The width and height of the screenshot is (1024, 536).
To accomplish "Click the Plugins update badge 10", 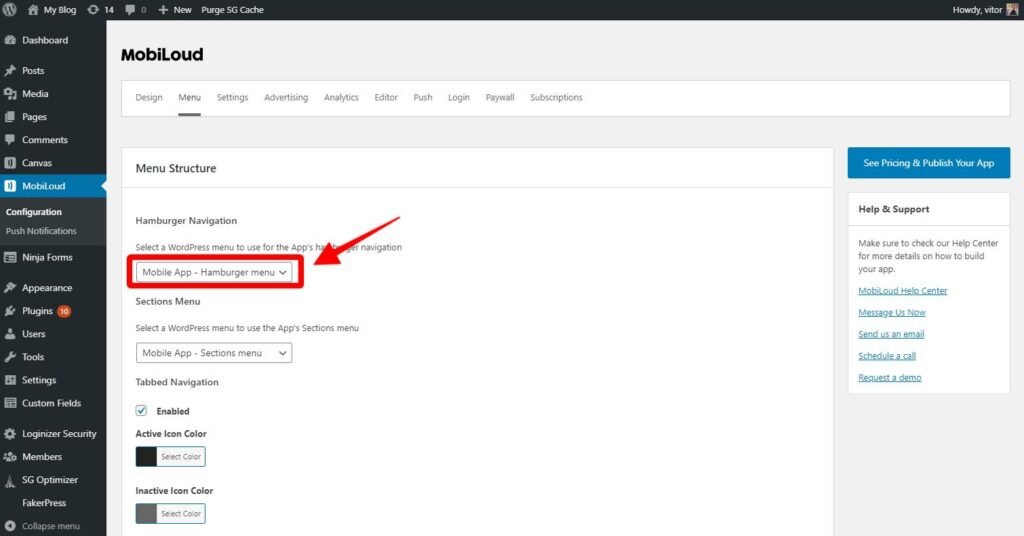I will (x=64, y=311).
